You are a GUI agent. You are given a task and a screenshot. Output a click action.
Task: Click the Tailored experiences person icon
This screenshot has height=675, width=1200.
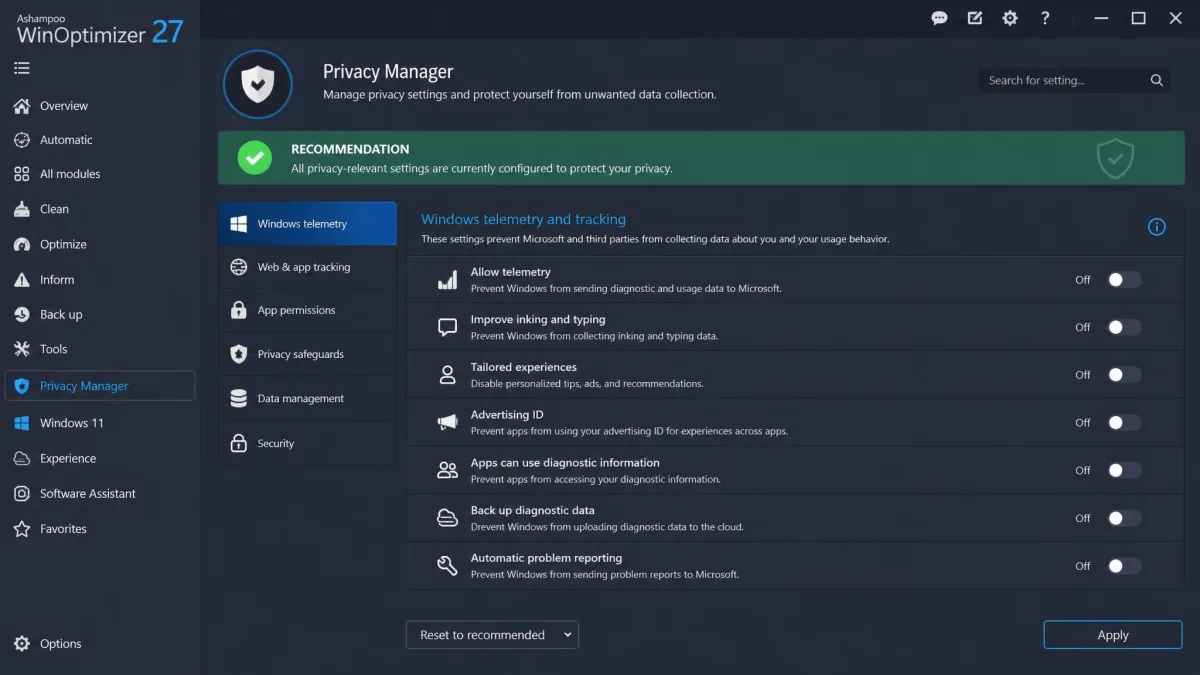coord(447,375)
